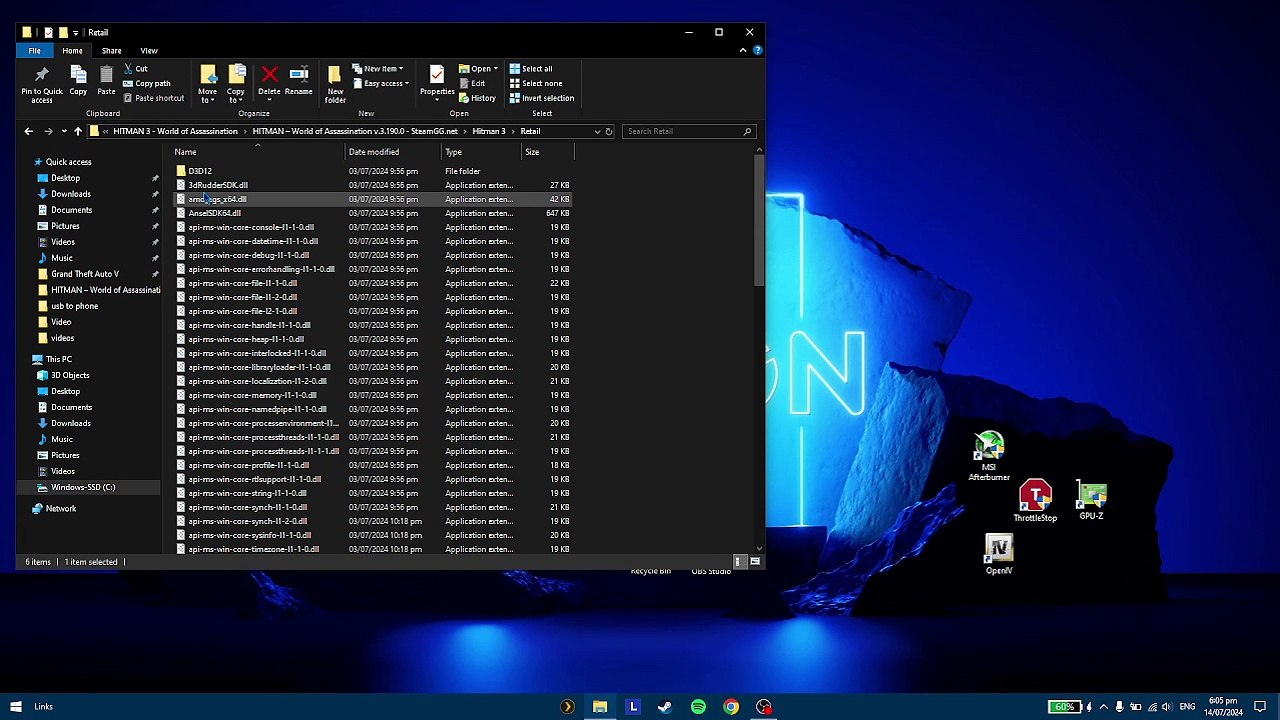Click Invert selection
The height and width of the screenshot is (720, 1280).
pyautogui.click(x=541, y=98)
